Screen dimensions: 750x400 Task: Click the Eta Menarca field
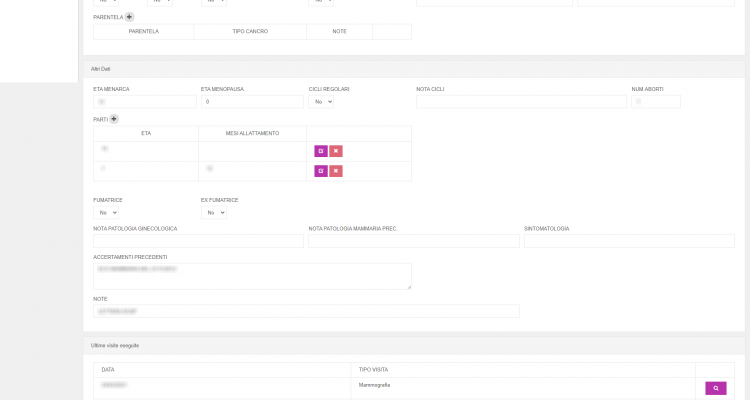pyautogui.click(x=144, y=102)
